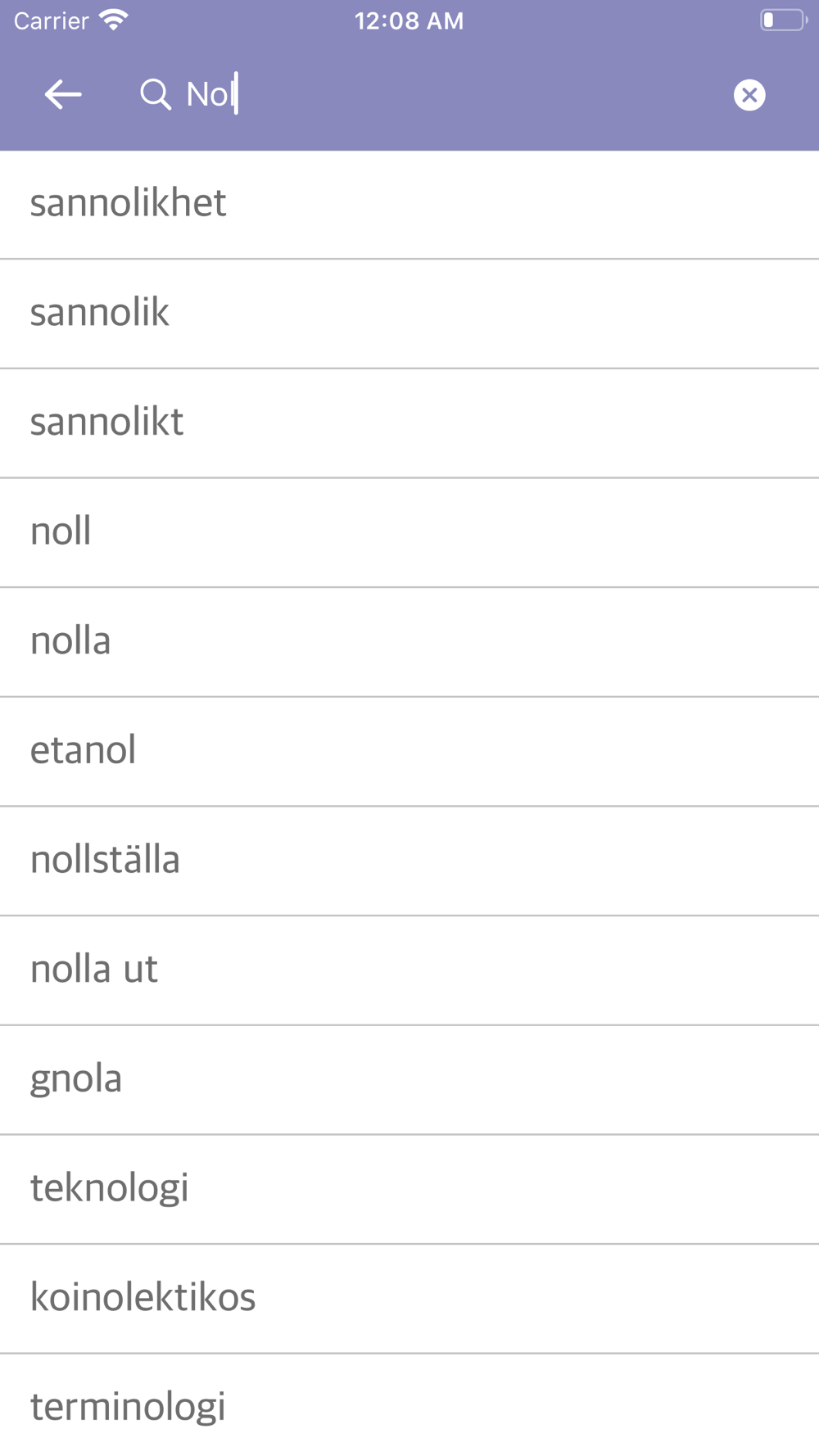Open the "sannolikhet" entry
Image resolution: width=819 pixels, height=1456 pixels.
tap(409, 205)
